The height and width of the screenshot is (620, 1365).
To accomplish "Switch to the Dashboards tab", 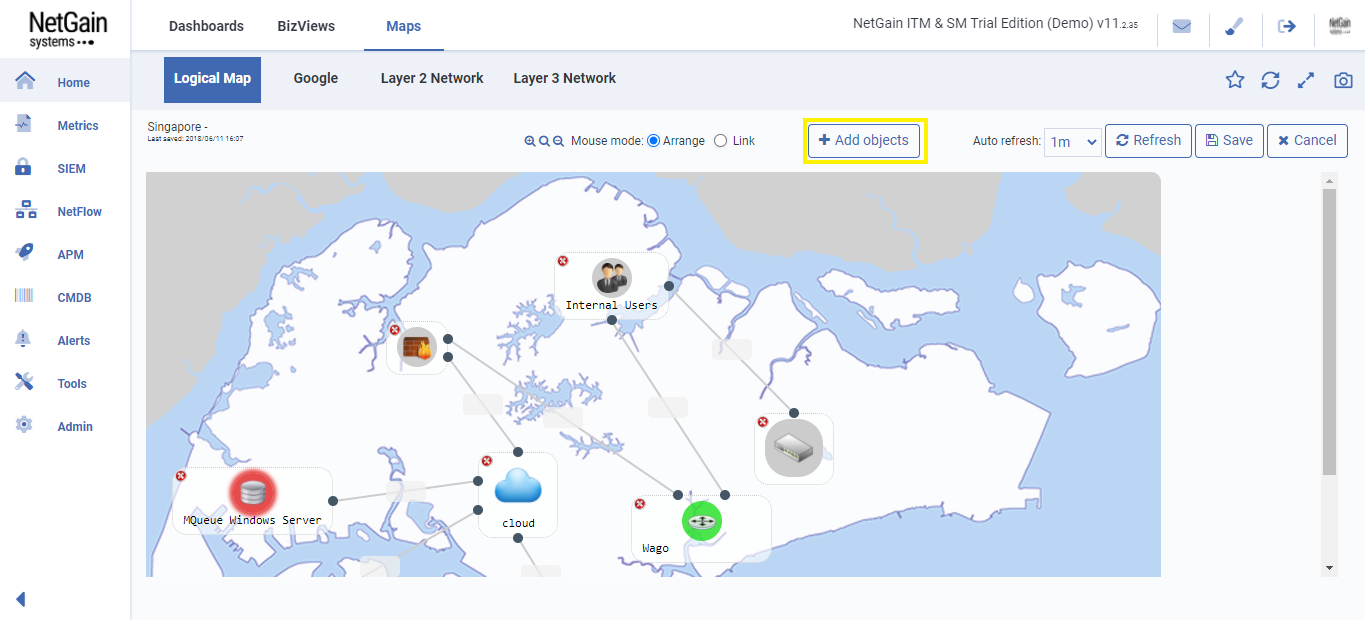I will [x=206, y=26].
